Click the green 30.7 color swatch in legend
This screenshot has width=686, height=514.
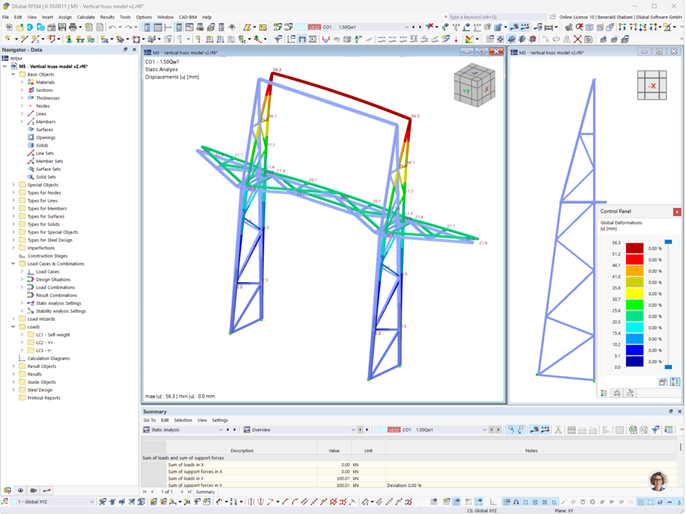[x=634, y=305]
